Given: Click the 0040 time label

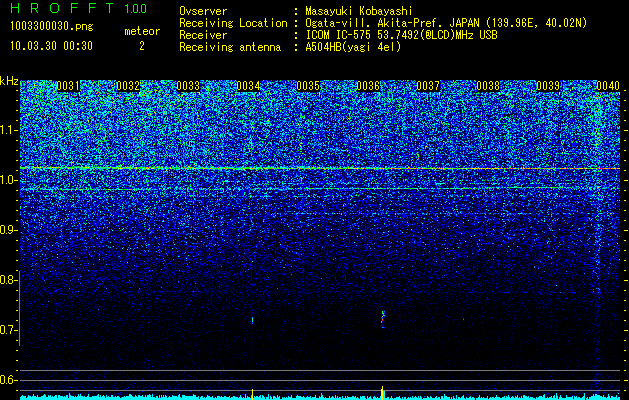Looking at the screenshot, I should 608,86.
